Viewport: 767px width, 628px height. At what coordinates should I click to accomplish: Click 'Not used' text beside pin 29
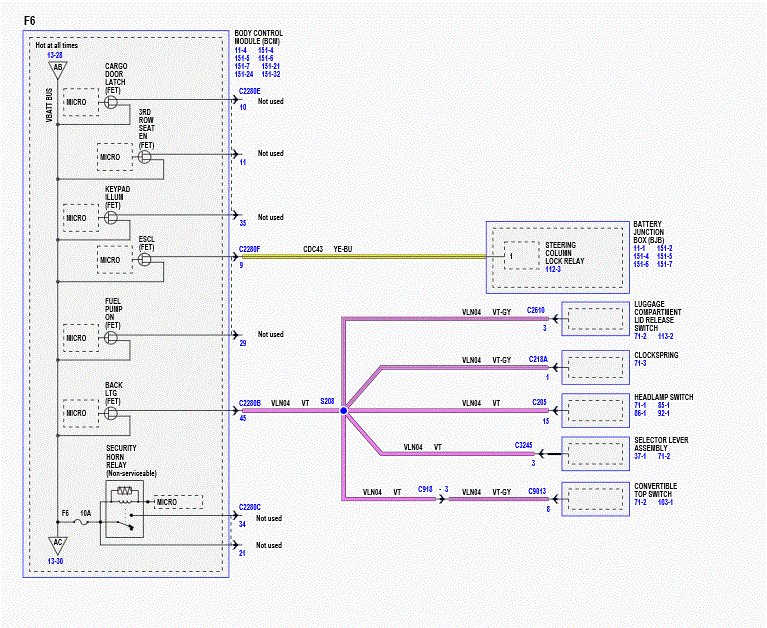pyautogui.click(x=271, y=335)
